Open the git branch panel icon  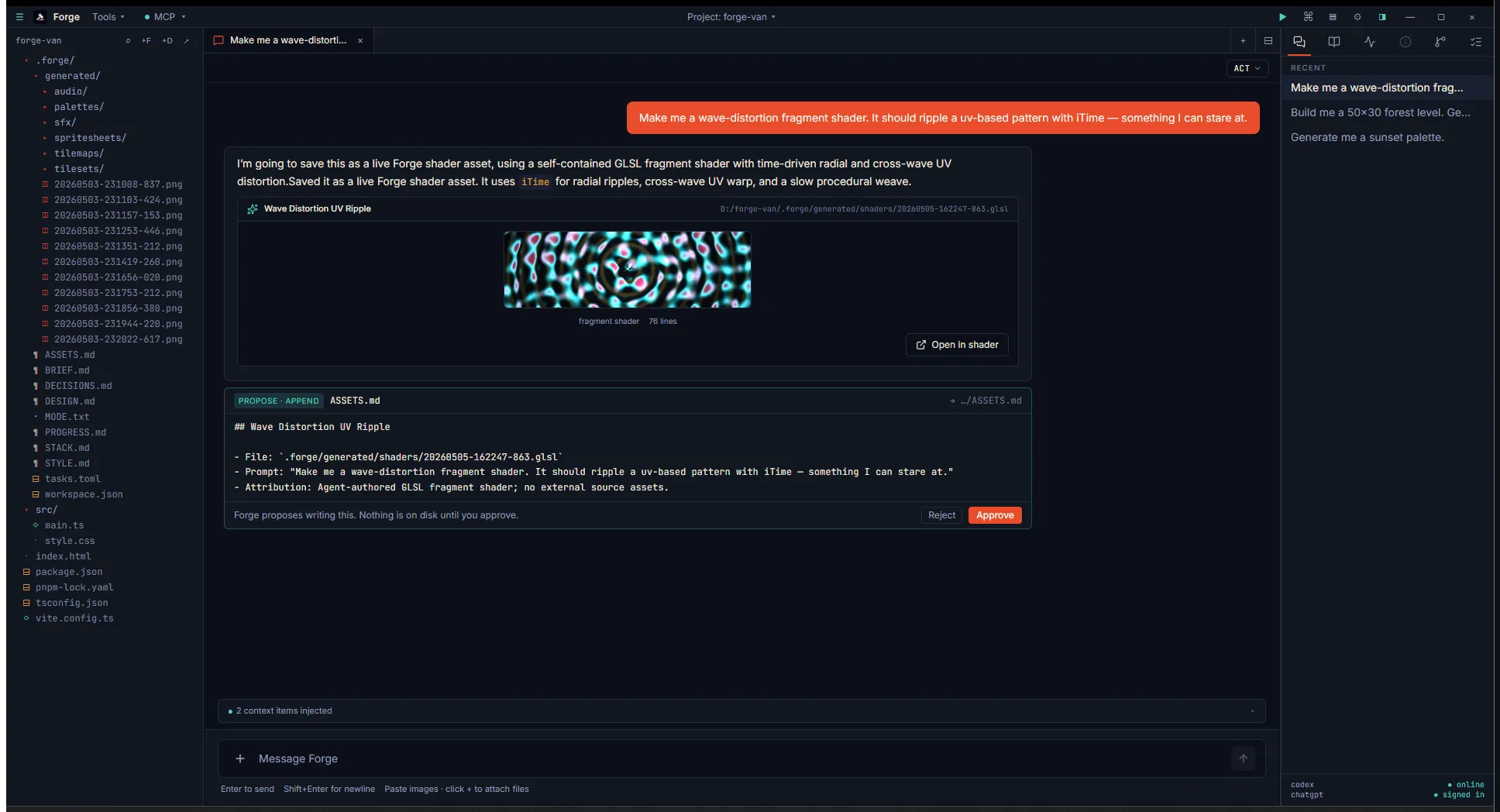pos(1440,42)
